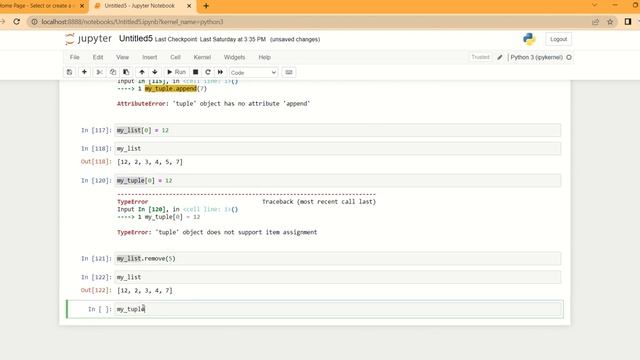The height and width of the screenshot is (360, 640).
Task: Open a new browser tab
Action: point(206,6)
